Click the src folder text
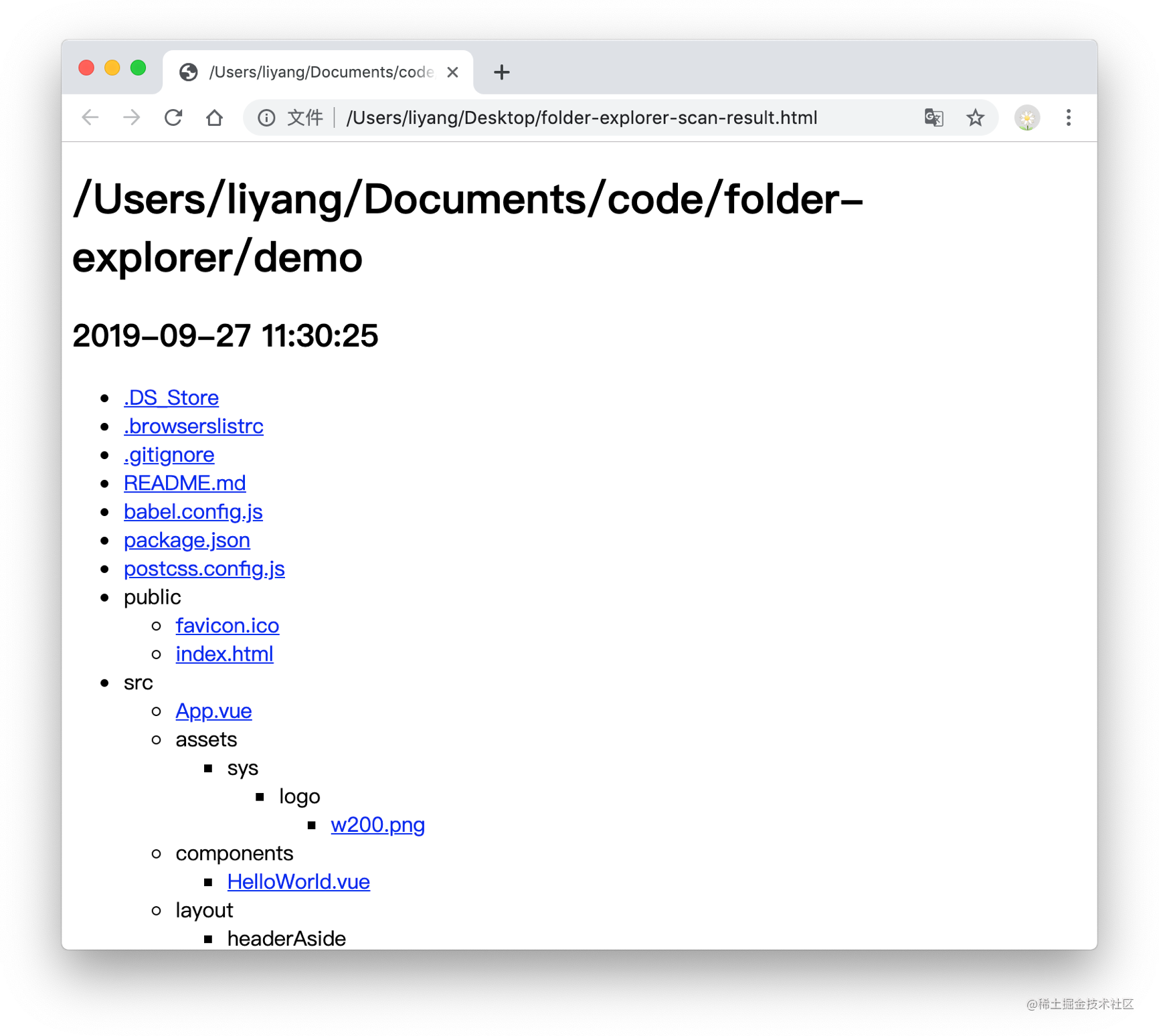The image size is (1159, 1036). point(139,682)
